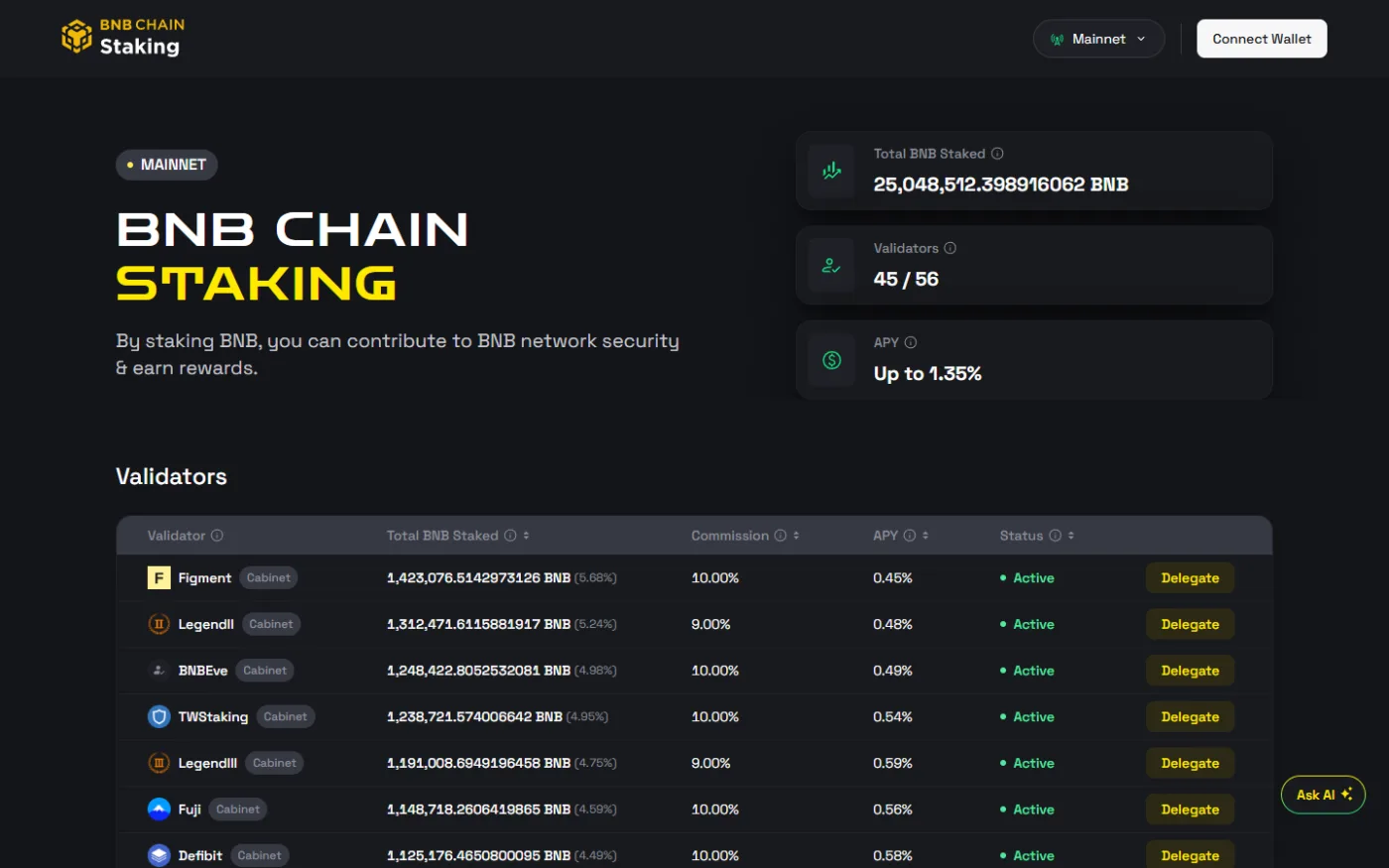The height and width of the screenshot is (868, 1389).
Task: Click the LegendII validator logo
Action: tap(159, 624)
